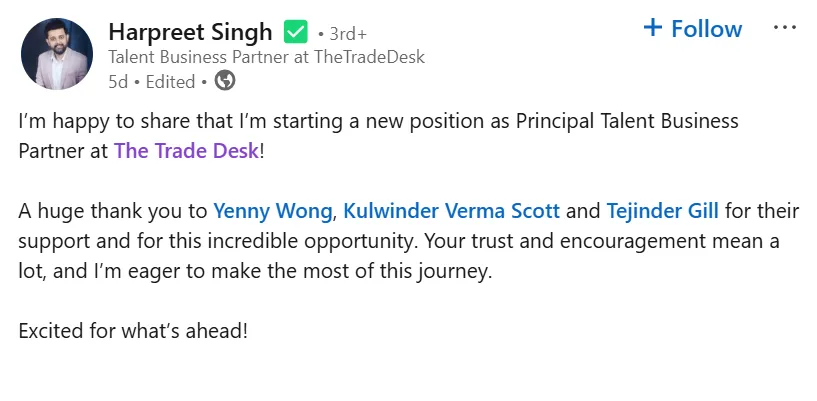Open The Trade Desk company link
This screenshot has height=401, width=817.
(x=187, y=151)
